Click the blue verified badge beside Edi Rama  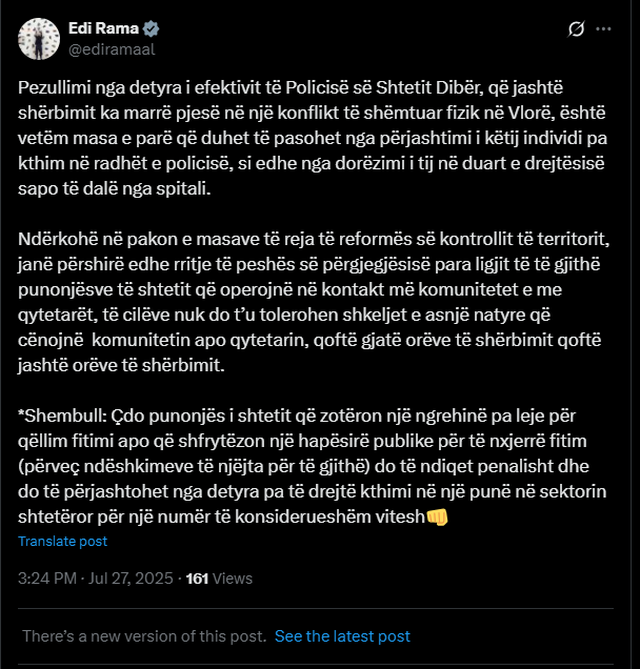pyautogui.click(x=152, y=28)
